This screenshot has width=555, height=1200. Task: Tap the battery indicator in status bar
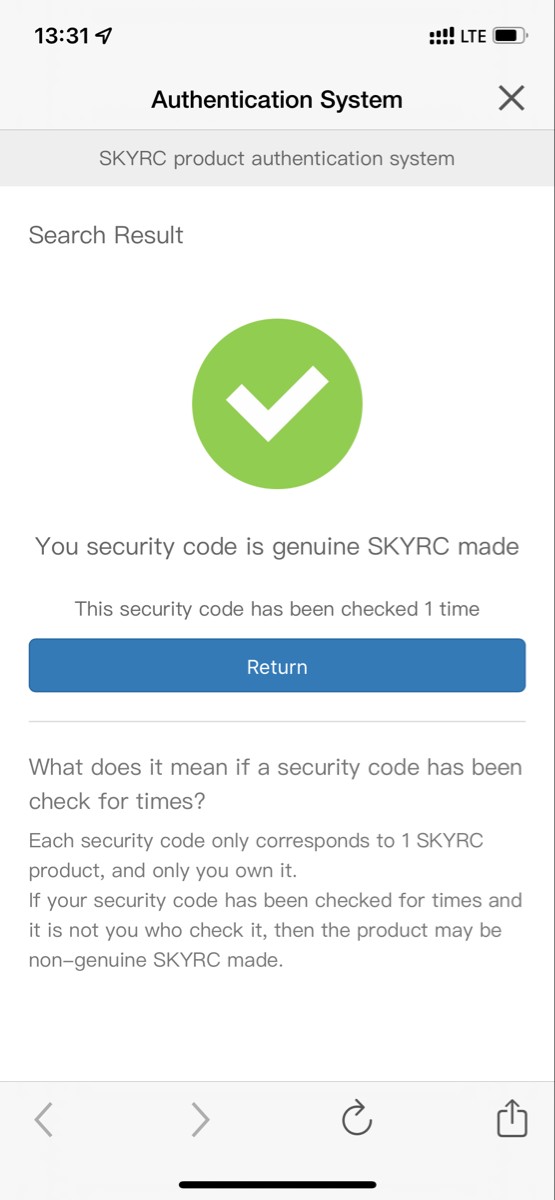point(509,36)
